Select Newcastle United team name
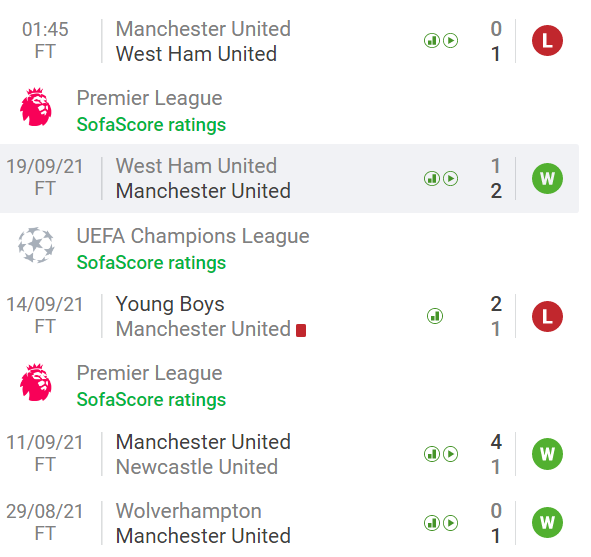591x557 pixels. 197,467
